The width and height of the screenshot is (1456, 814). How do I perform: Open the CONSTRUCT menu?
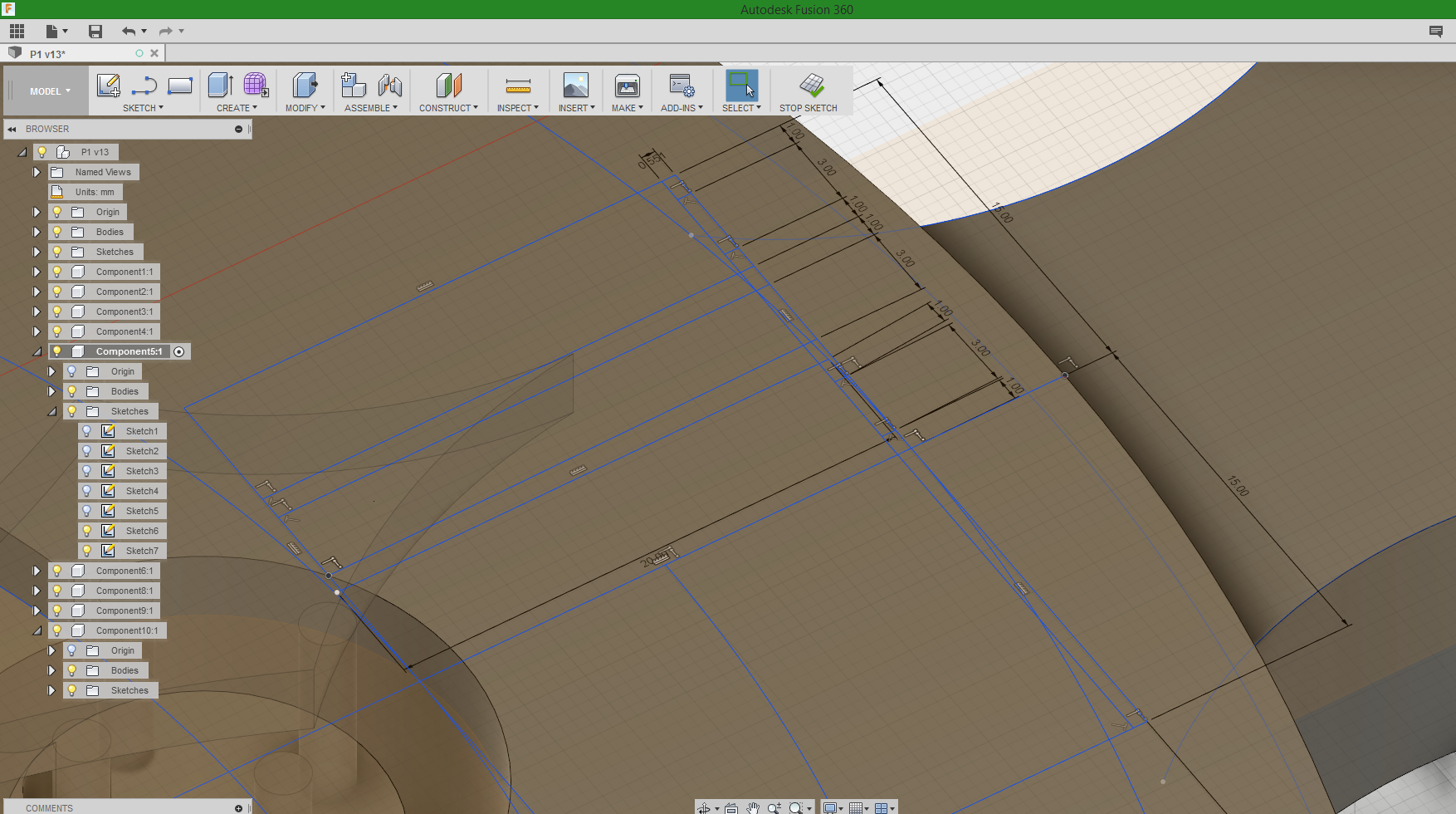point(448,108)
